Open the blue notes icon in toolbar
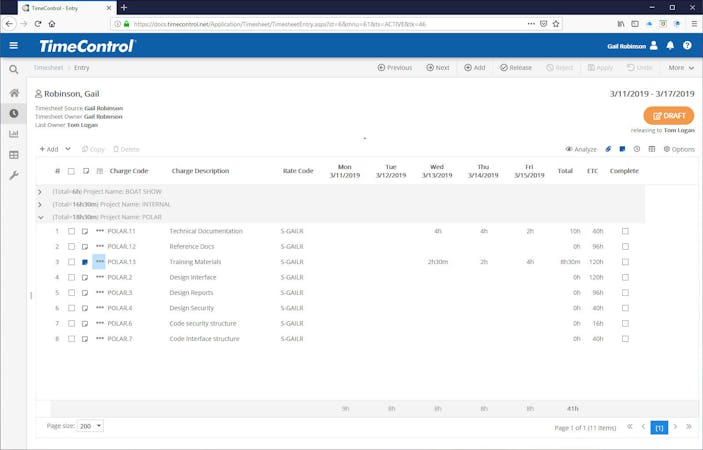 point(622,149)
